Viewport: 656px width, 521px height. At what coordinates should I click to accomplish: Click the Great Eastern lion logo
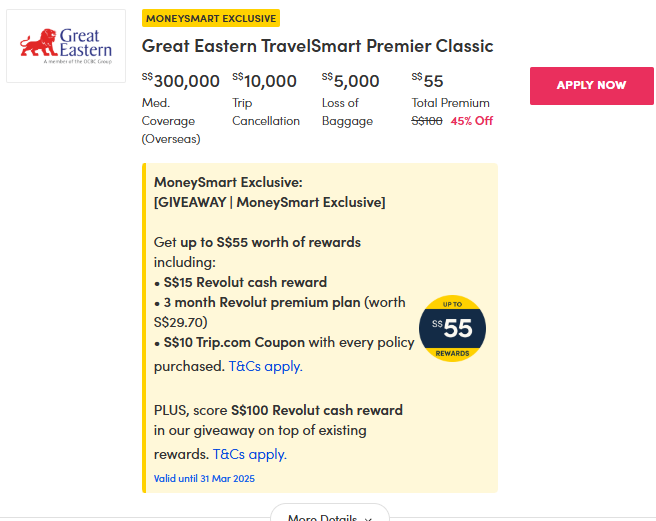click(x=65, y=46)
